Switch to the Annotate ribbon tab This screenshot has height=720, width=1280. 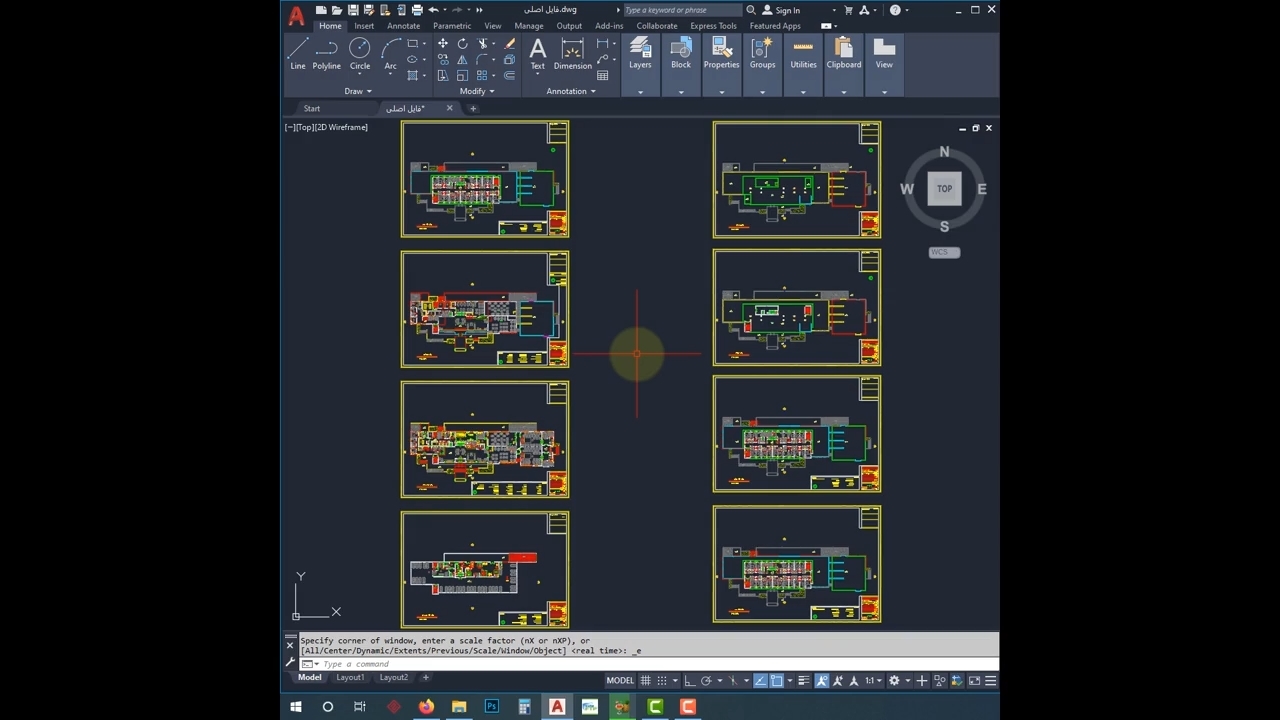pos(403,26)
